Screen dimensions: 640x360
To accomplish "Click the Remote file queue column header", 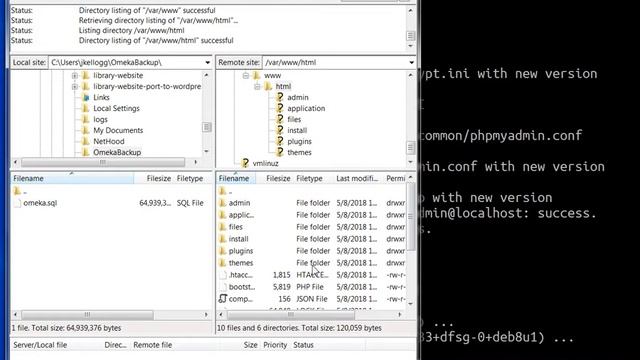I will [152, 345].
